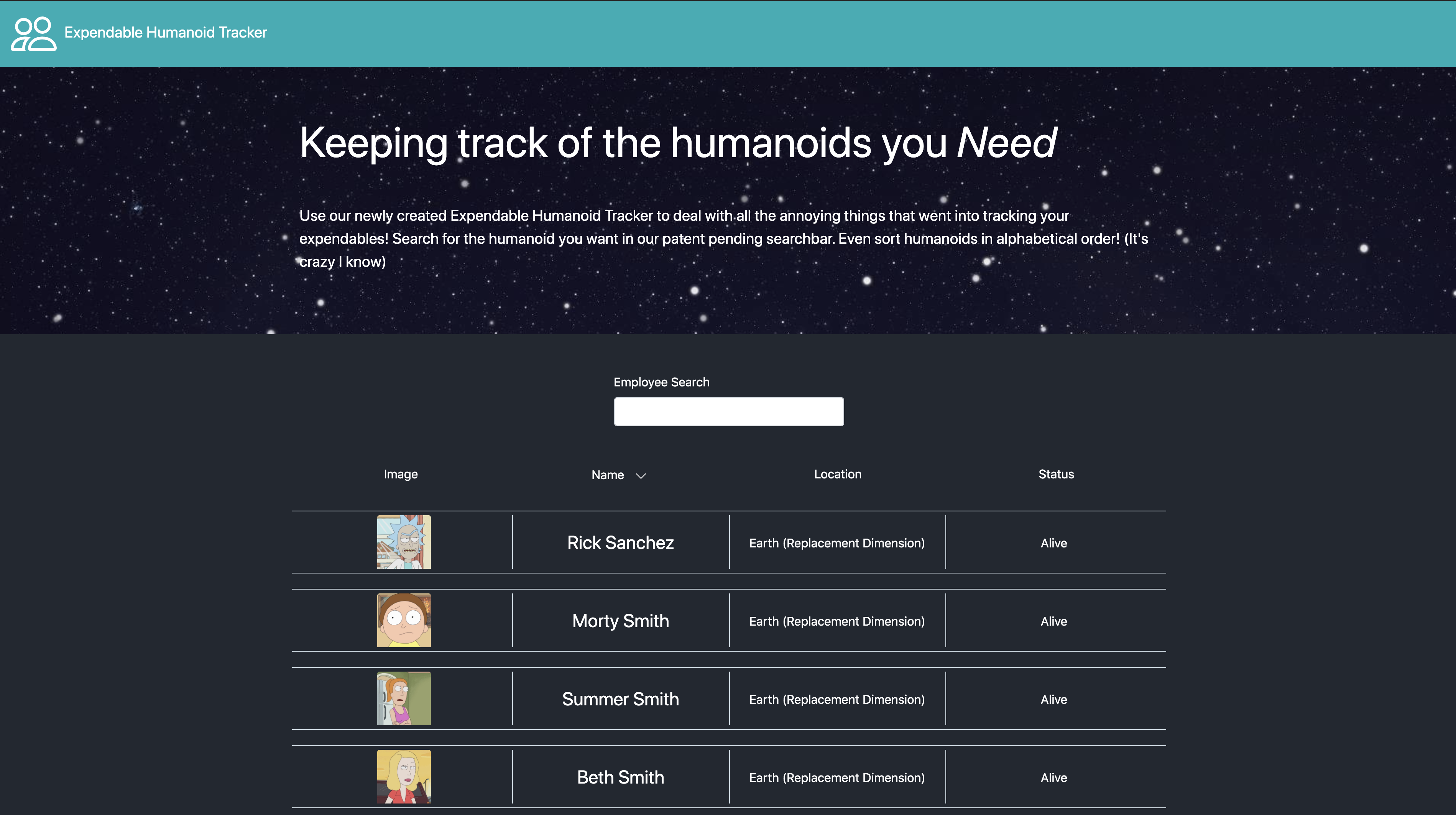The height and width of the screenshot is (815, 1456).
Task: Click Morty Smith's avatar thumbnail
Action: point(404,620)
